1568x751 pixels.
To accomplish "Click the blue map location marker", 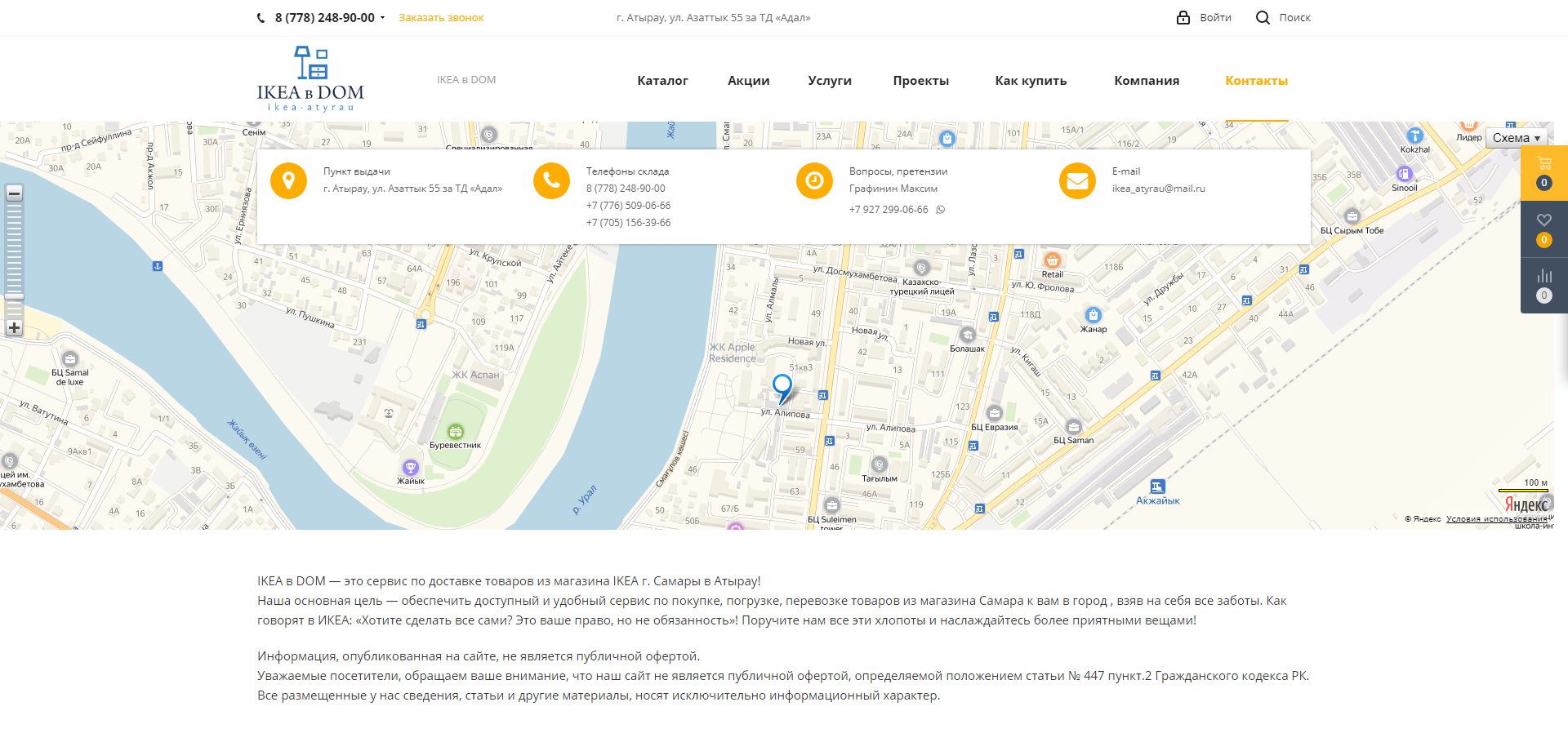I will point(782,389).
